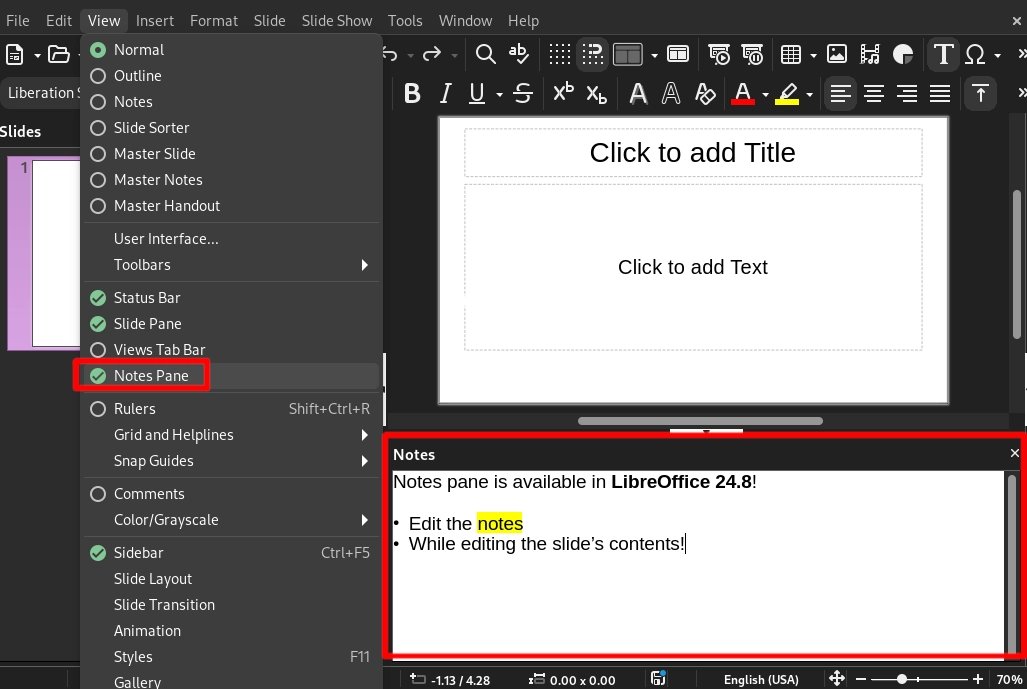Choose Slide Transition from the View menu
Screen dimensions: 1027x689
click(x=163, y=604)
